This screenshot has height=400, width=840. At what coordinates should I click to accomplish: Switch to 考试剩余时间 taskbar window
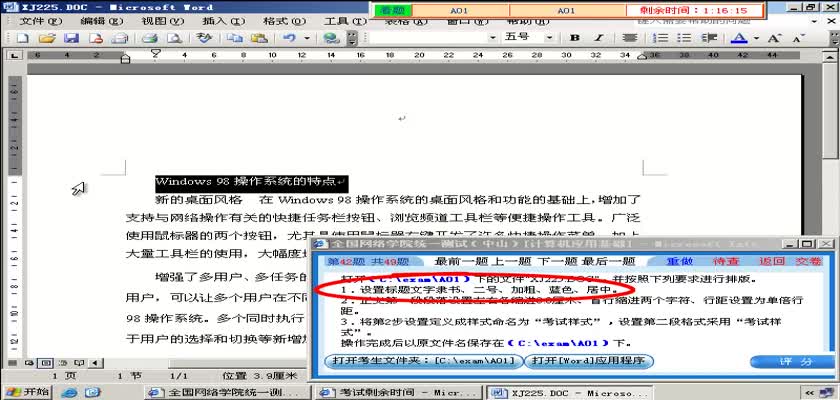point(399,393)
